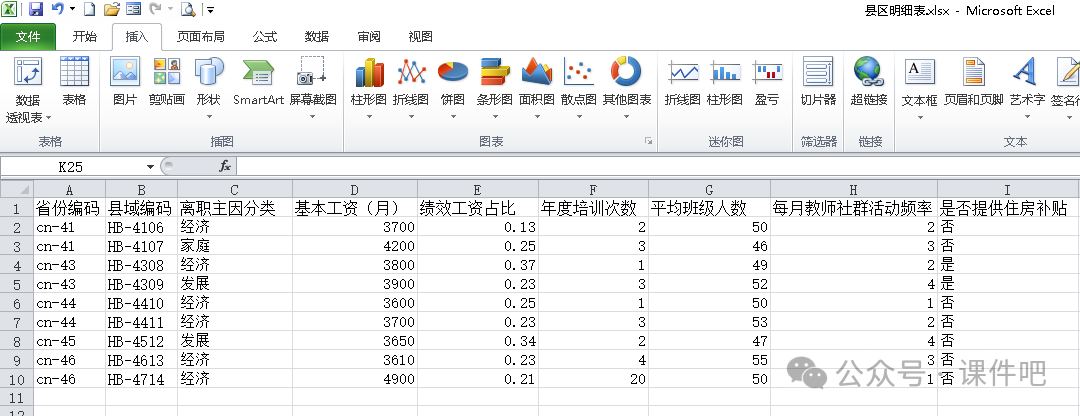Screen dimensions: 1080x416
Task: Open the Charts group dialog launcher
Action: tap(648, 141)
